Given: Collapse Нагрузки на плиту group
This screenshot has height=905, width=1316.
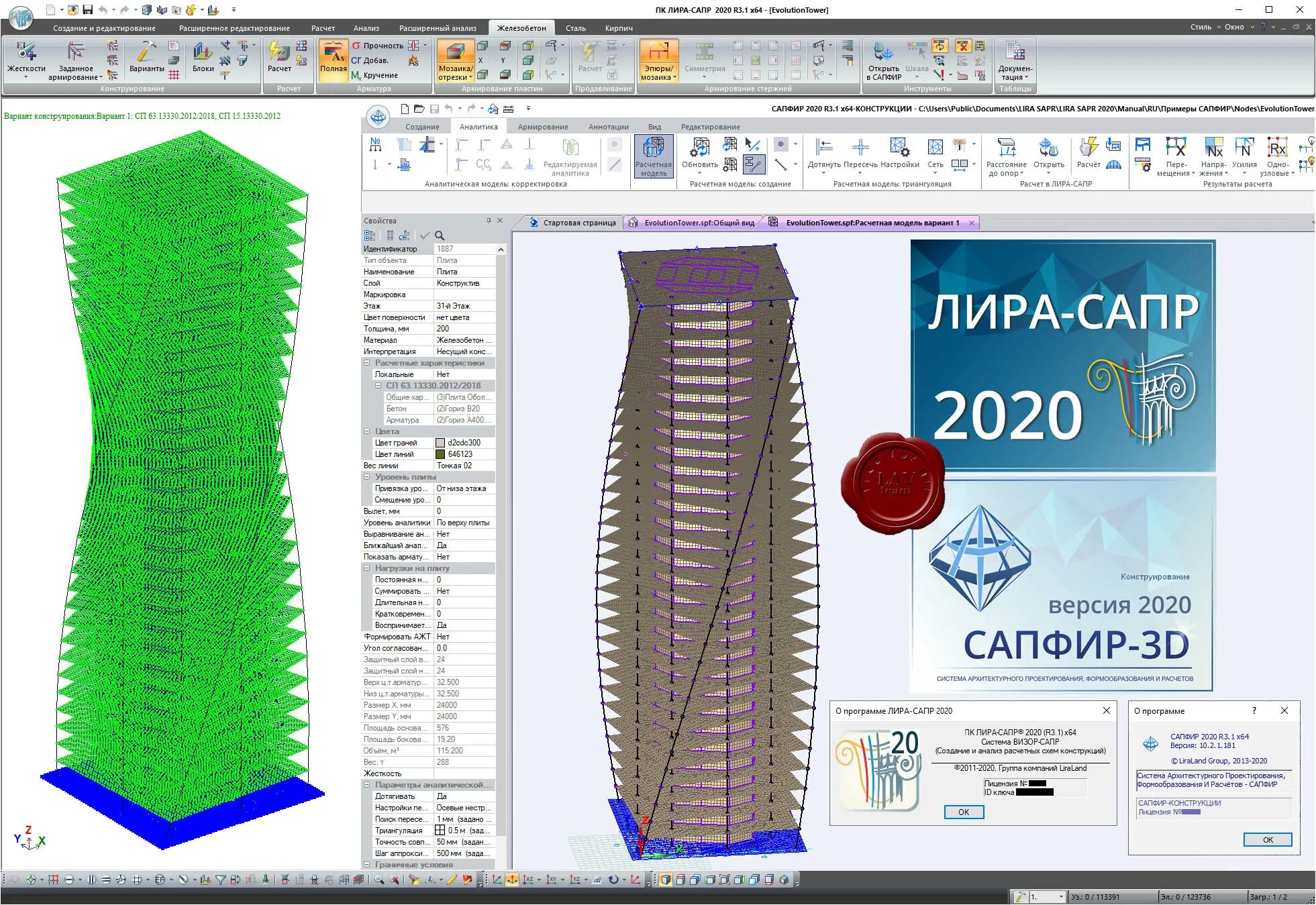Looking at the screenshot, I should click(x=367, y=568).
